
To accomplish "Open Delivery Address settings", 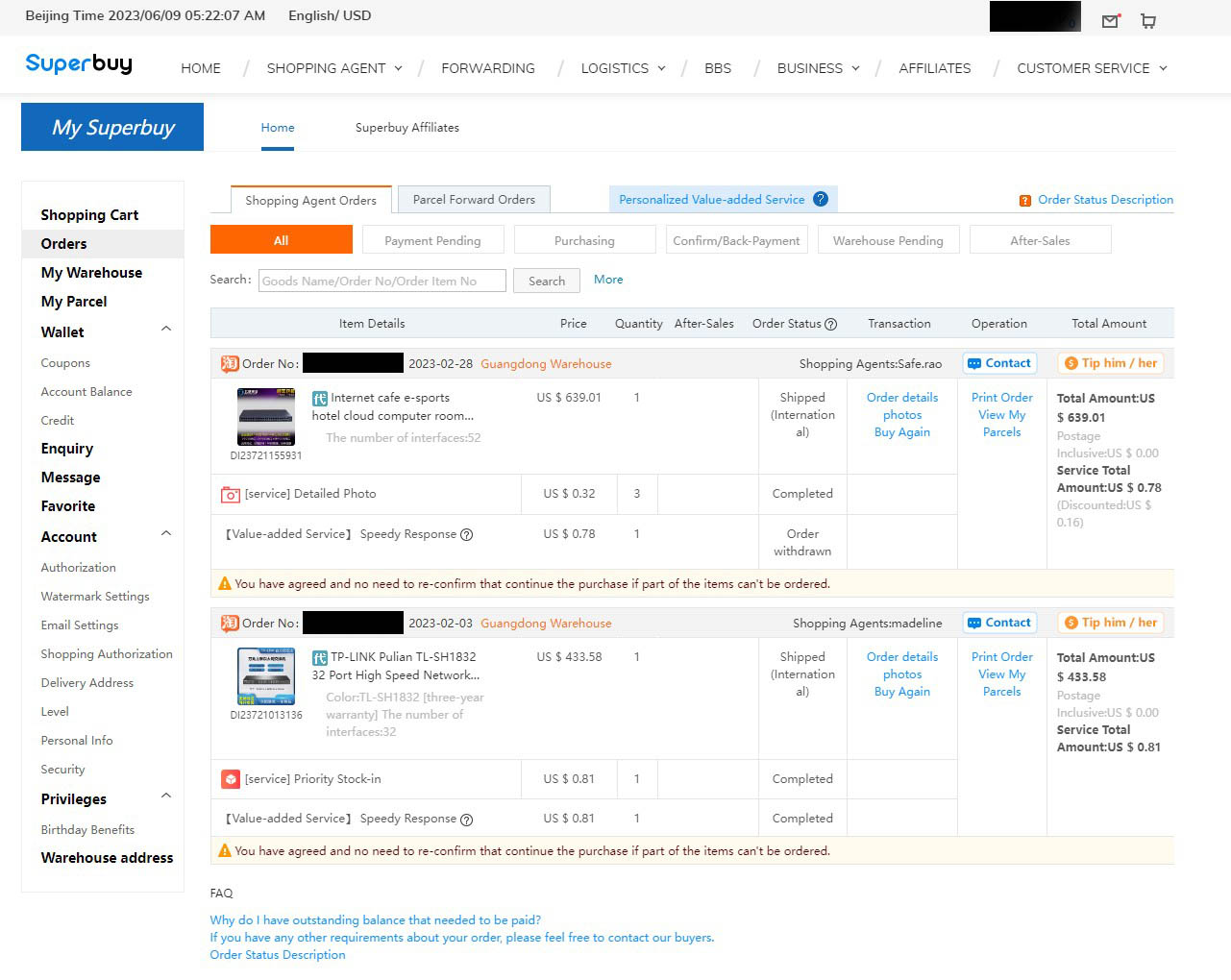I will (87, 683).
